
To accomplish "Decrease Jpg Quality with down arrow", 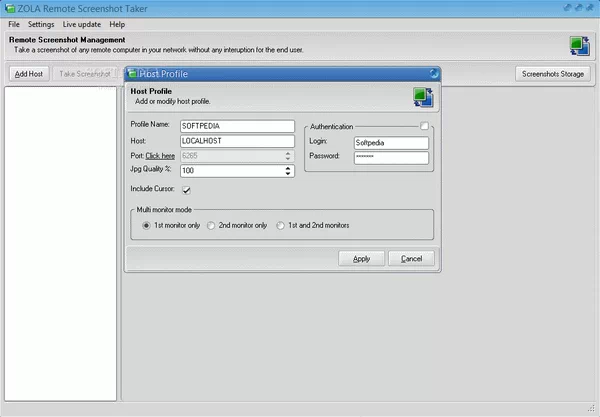I will [x=288, y=173].
